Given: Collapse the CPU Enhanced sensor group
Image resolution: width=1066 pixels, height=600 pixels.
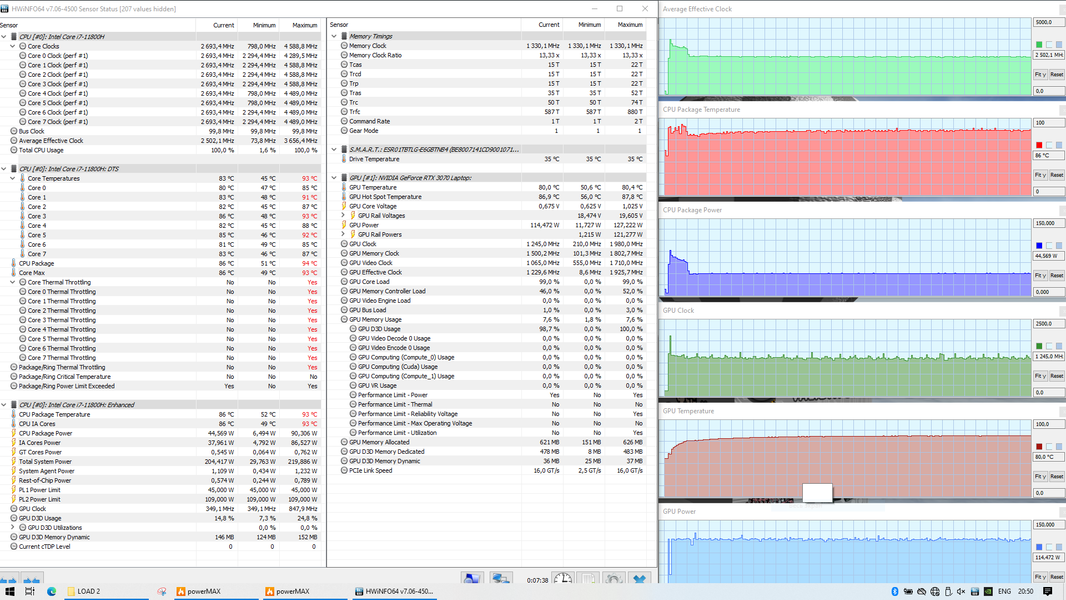Looking at the screenshot, I should (4, 404).
